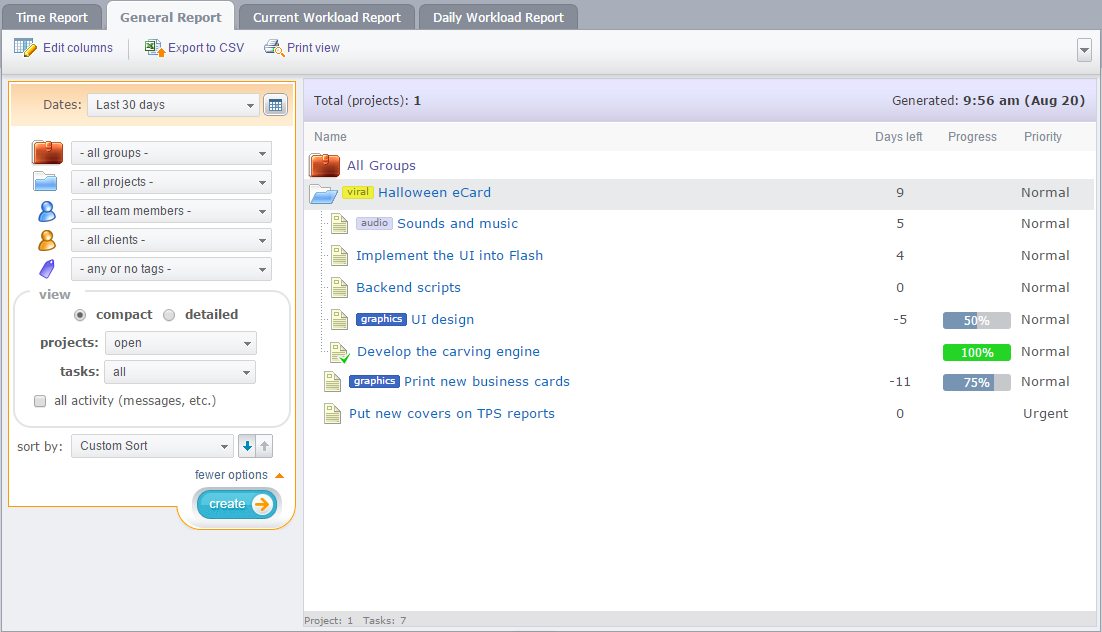Screen dimensions: 1102x632
Task: Click the All Groups briefcase icon
Action: click(x=324, y=165)
